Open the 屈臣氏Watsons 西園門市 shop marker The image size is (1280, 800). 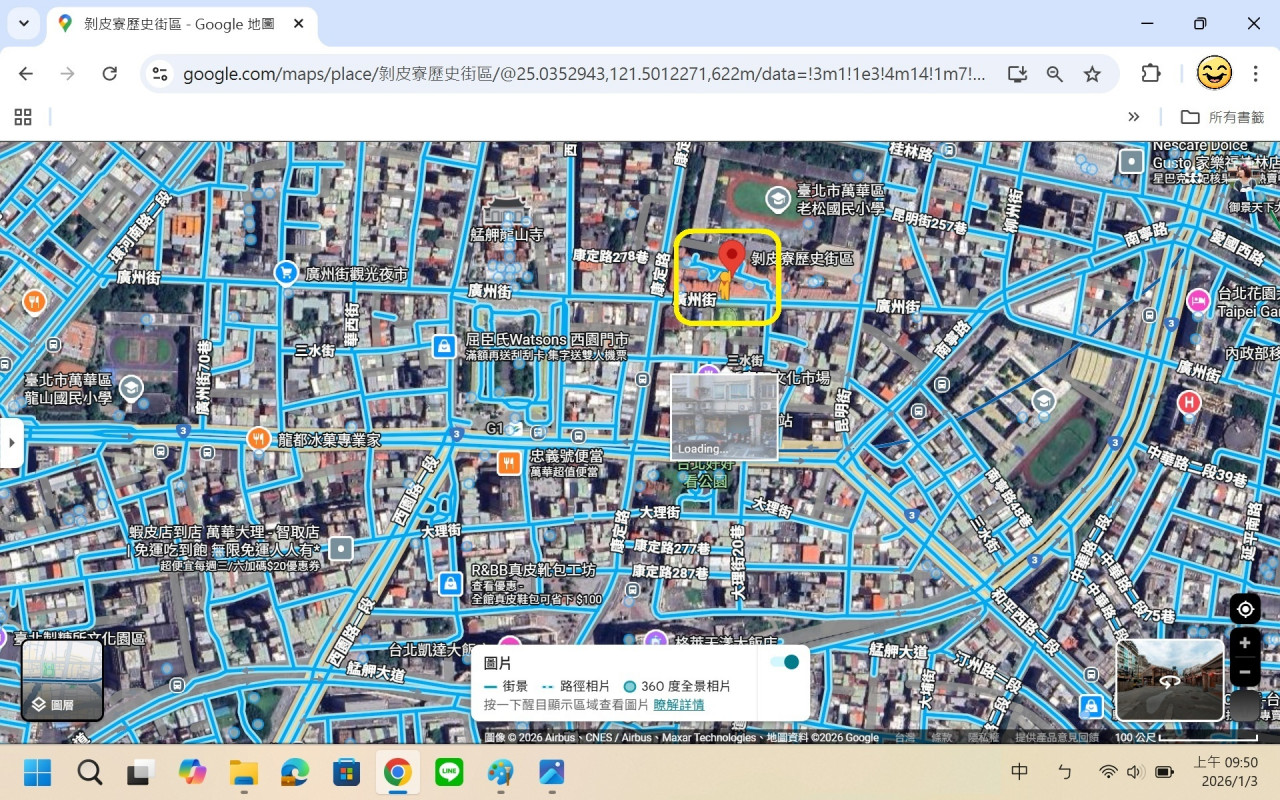pos(445,346)
